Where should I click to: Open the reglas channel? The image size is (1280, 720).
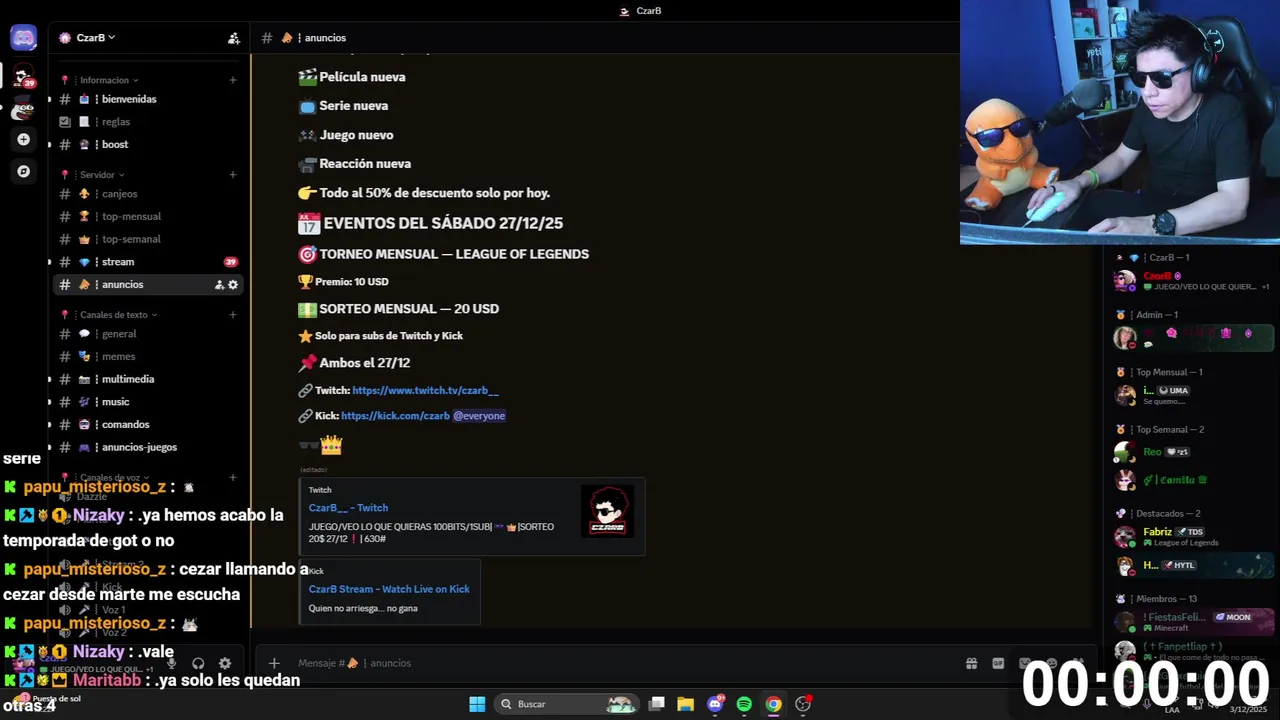pyautogui.click(x=148, y=122)
